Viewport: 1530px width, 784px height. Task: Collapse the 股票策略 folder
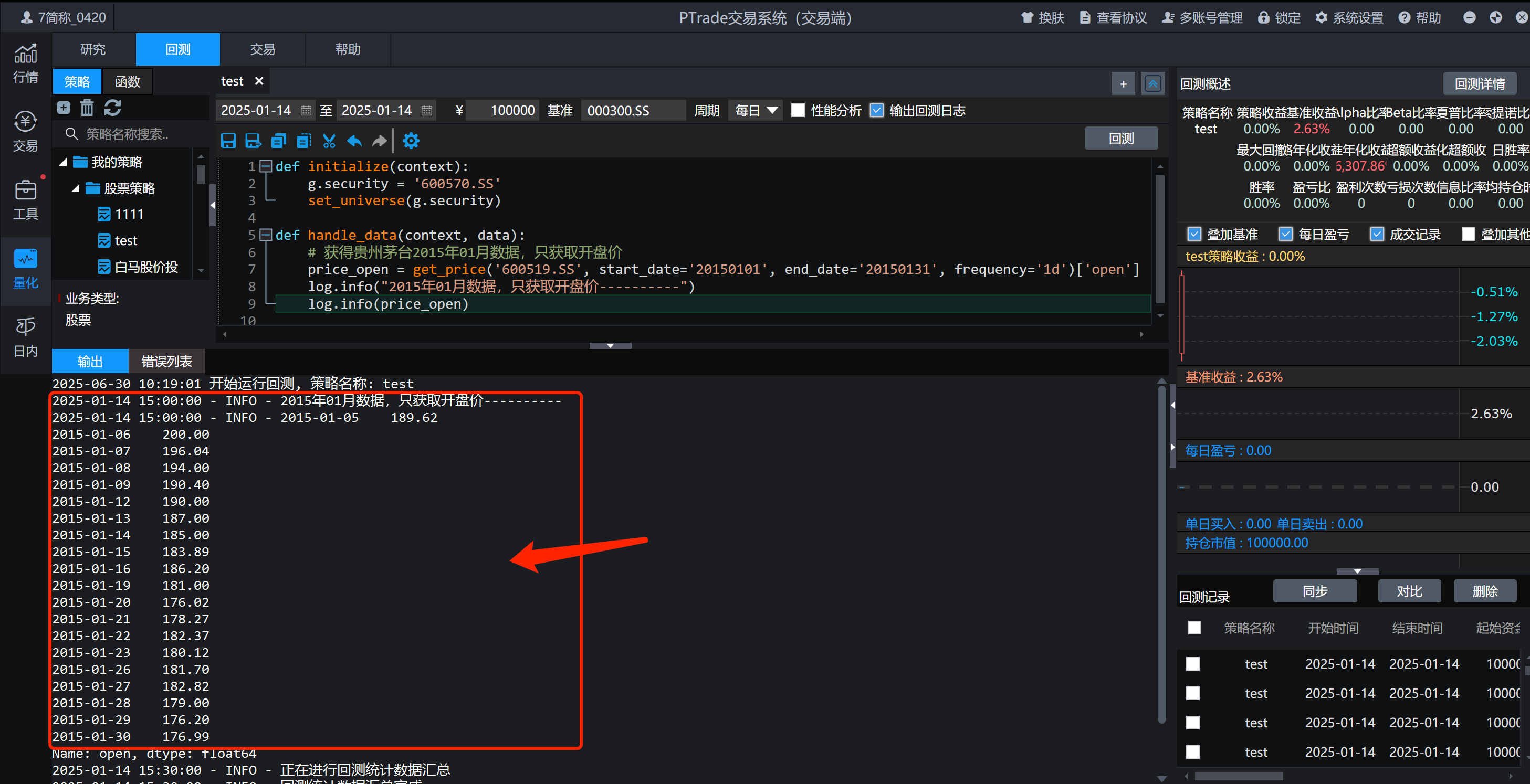click(x=76, y=189)
